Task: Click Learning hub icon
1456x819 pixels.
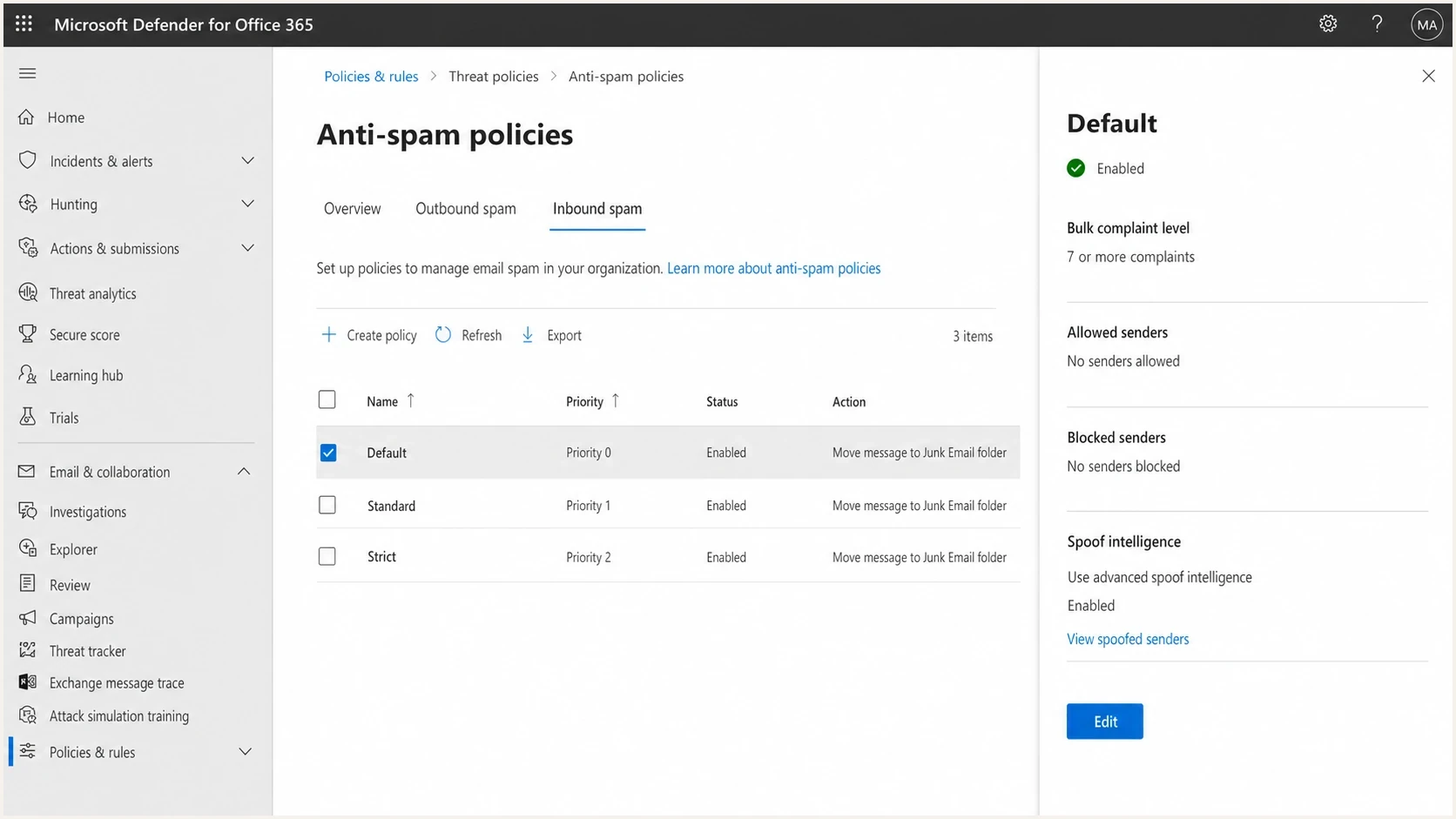Action: pos(28,375)
